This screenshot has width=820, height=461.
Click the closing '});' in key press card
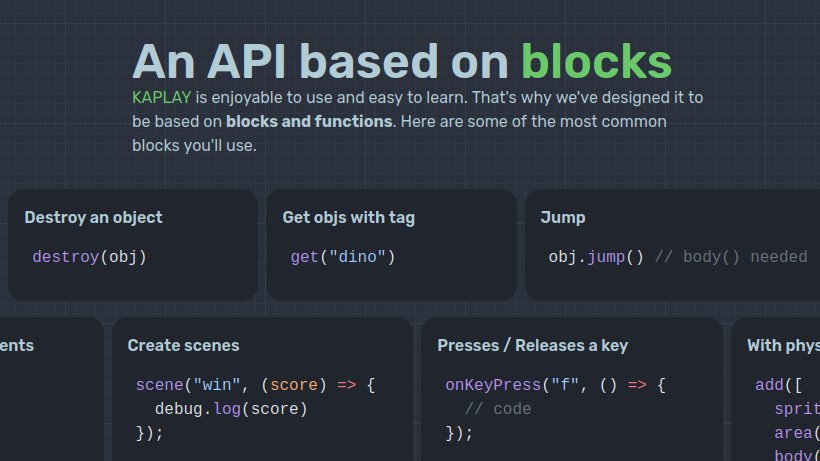pyautogui.click(x=459, y=433)
